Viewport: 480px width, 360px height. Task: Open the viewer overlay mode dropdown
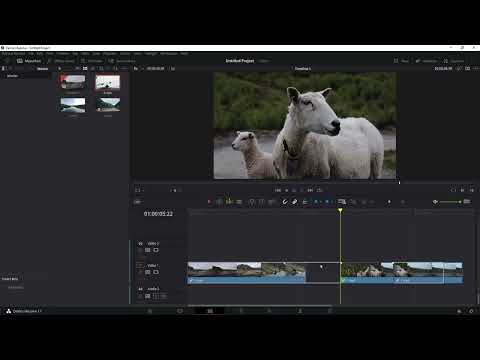click(138, 190)
